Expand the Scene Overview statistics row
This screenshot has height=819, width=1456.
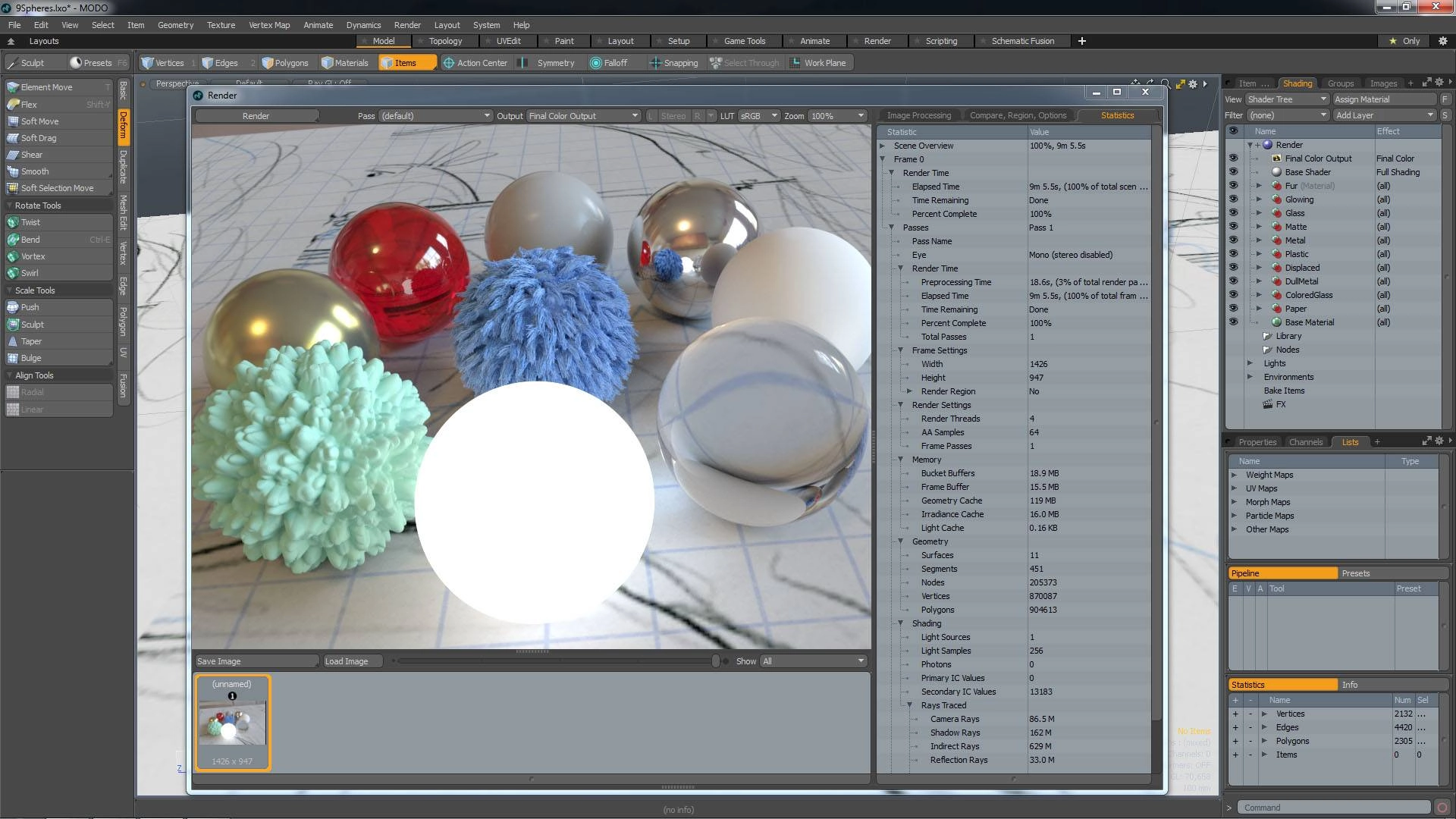tap(883, 146)
